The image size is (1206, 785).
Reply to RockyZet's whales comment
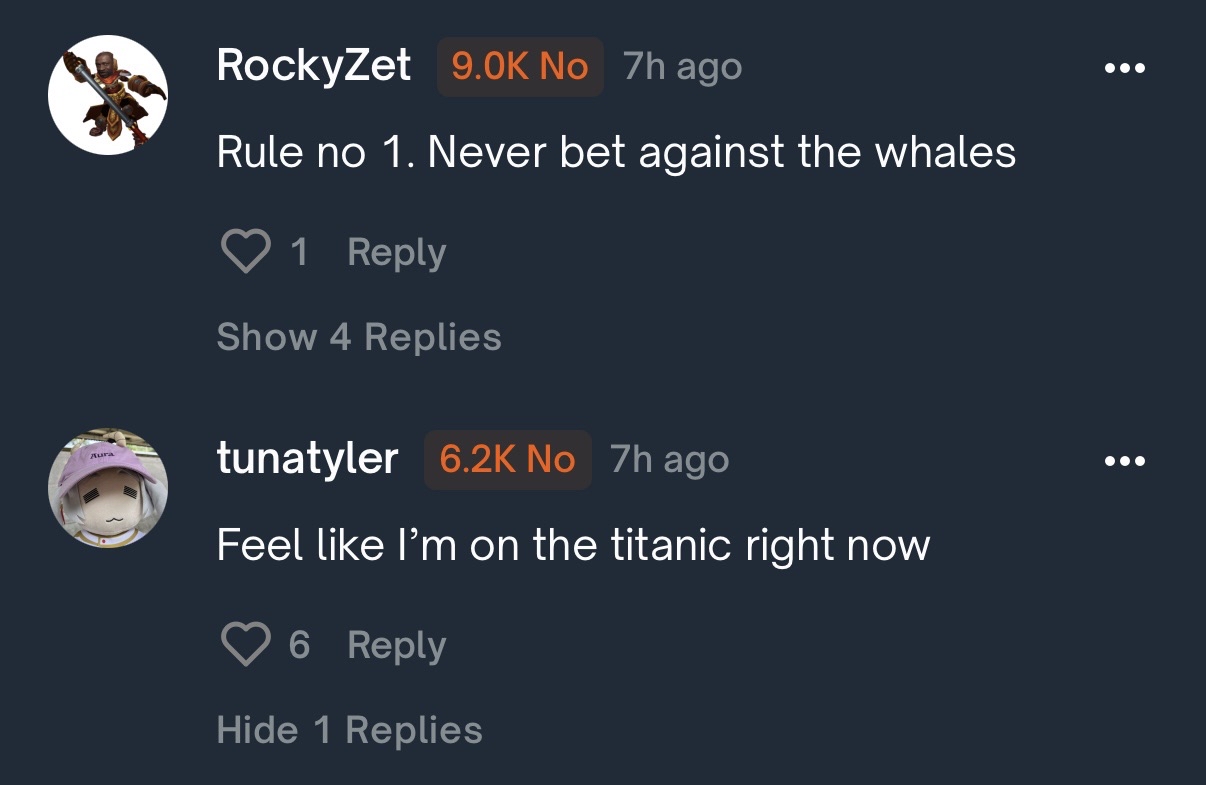tap(397, 253)
